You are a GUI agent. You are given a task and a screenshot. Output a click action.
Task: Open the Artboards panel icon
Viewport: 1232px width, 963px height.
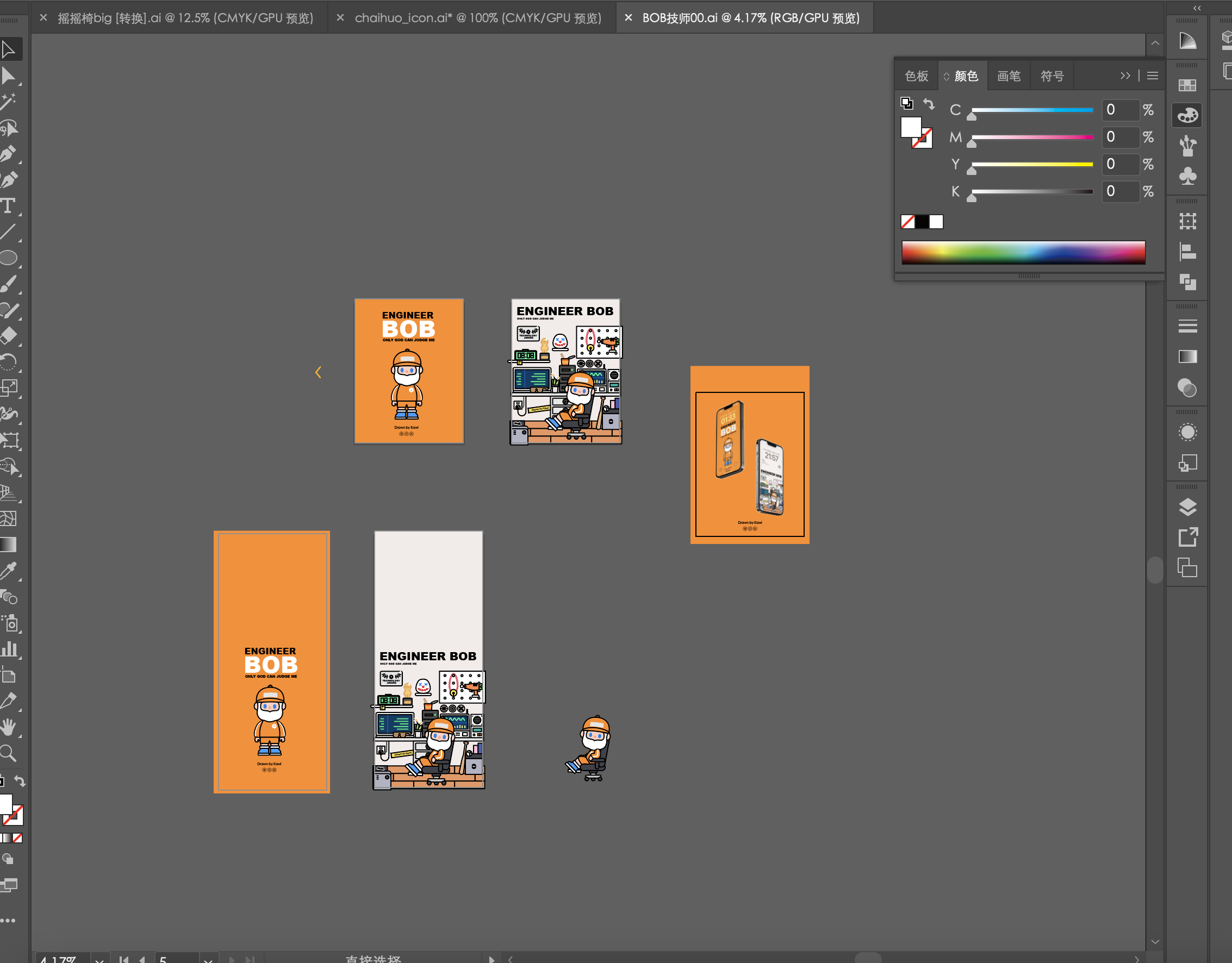point(1187,567)
